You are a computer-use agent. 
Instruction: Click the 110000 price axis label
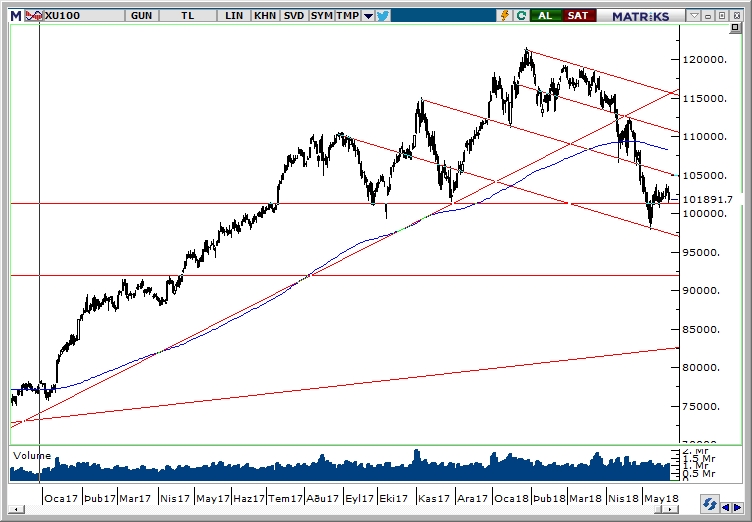point(705,137)
